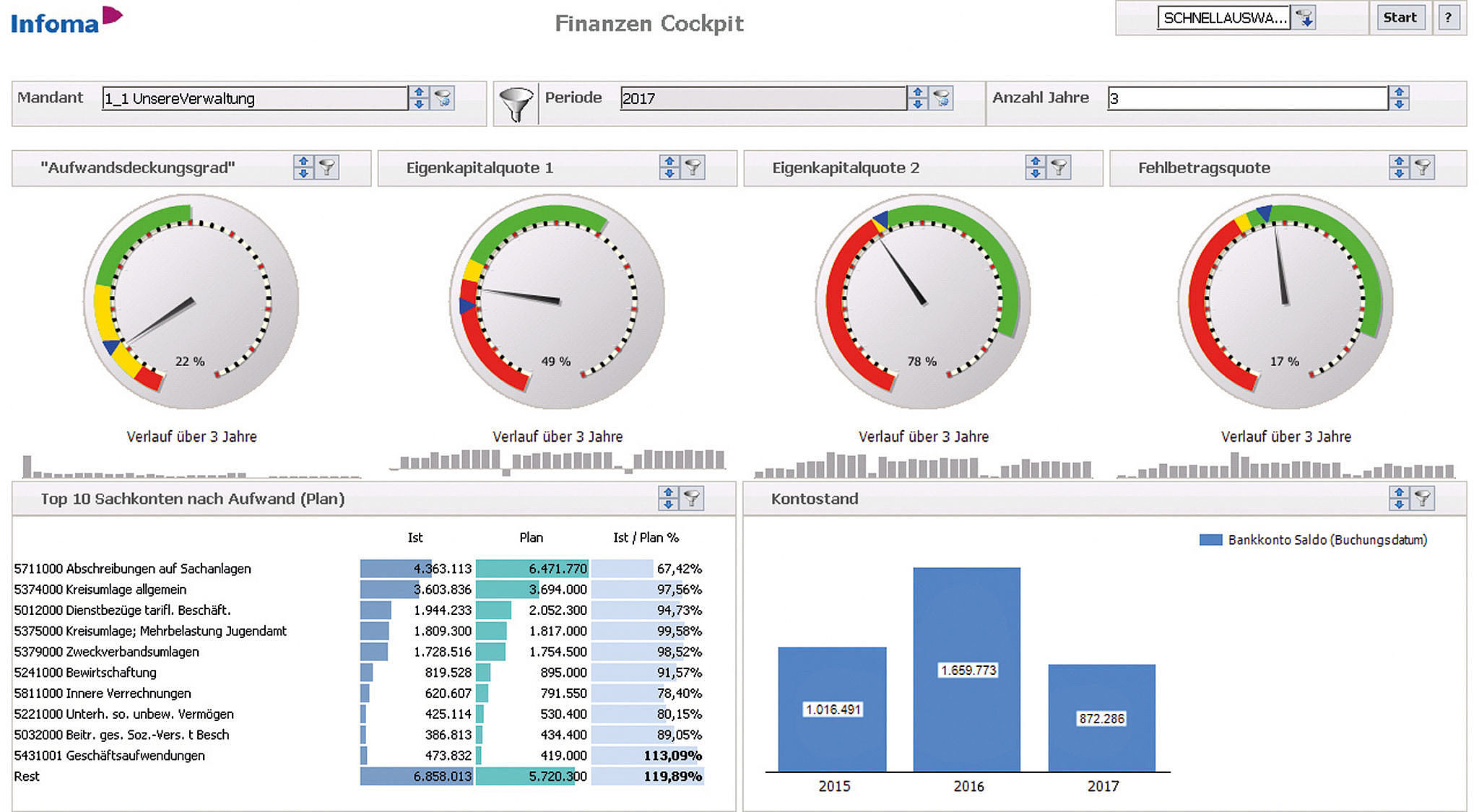Click the search-filter icon next to Mandant field
1479x812 pixels.
point(443,98)
